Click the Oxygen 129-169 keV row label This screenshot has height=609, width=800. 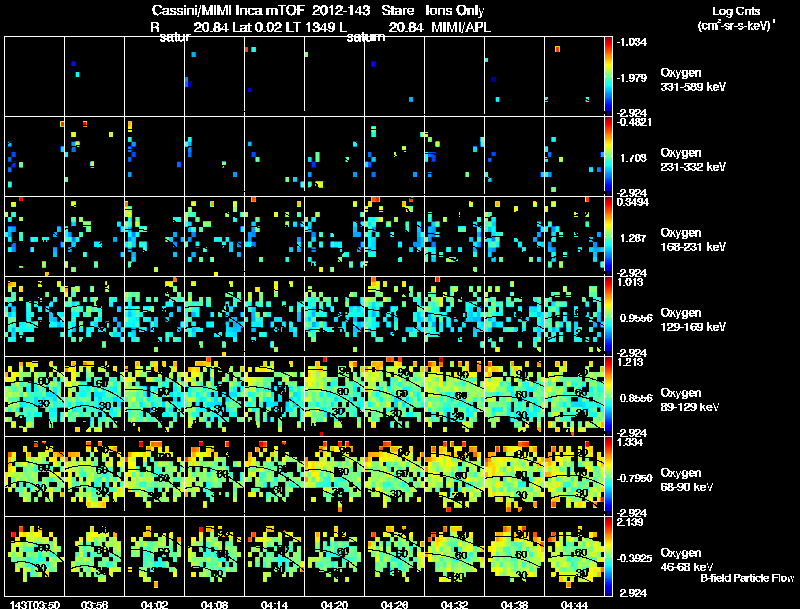coord(693,320)
